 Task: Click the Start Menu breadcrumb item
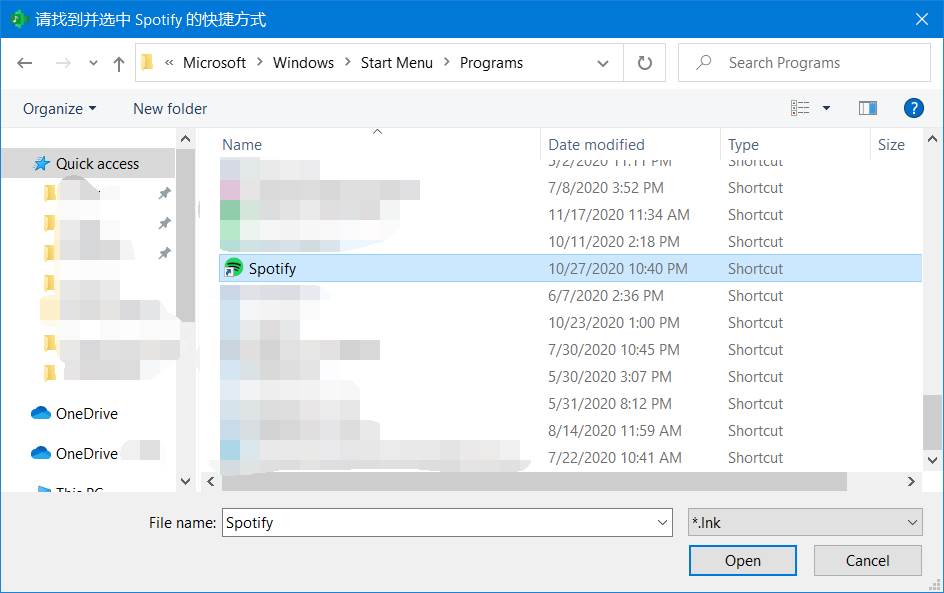point(396,62)
